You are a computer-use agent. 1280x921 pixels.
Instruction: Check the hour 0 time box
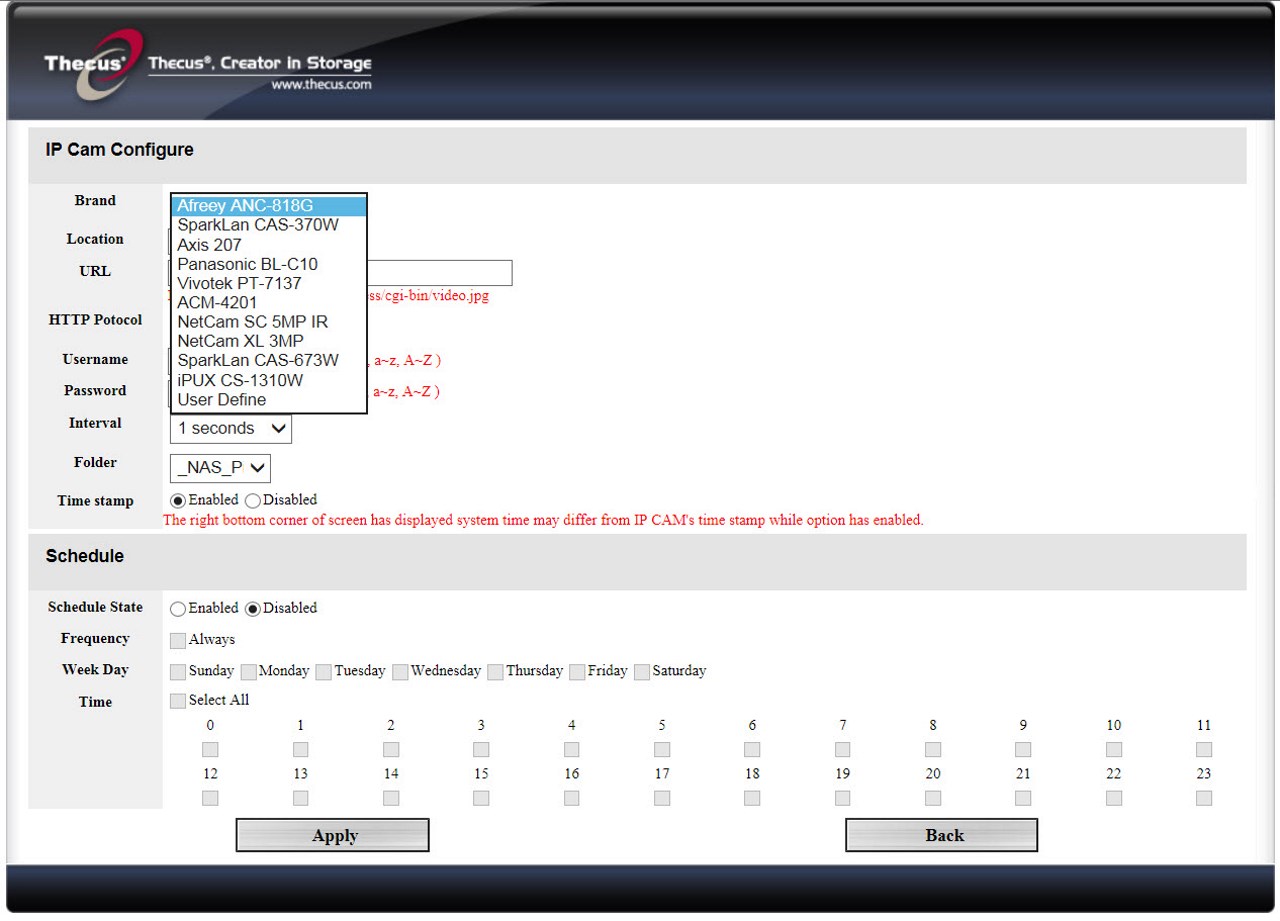pyautogui.click(x=210, y=749)
